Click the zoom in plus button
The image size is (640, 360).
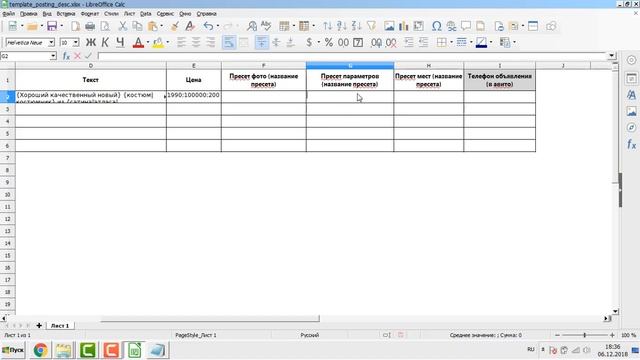(x=612, y=335)
